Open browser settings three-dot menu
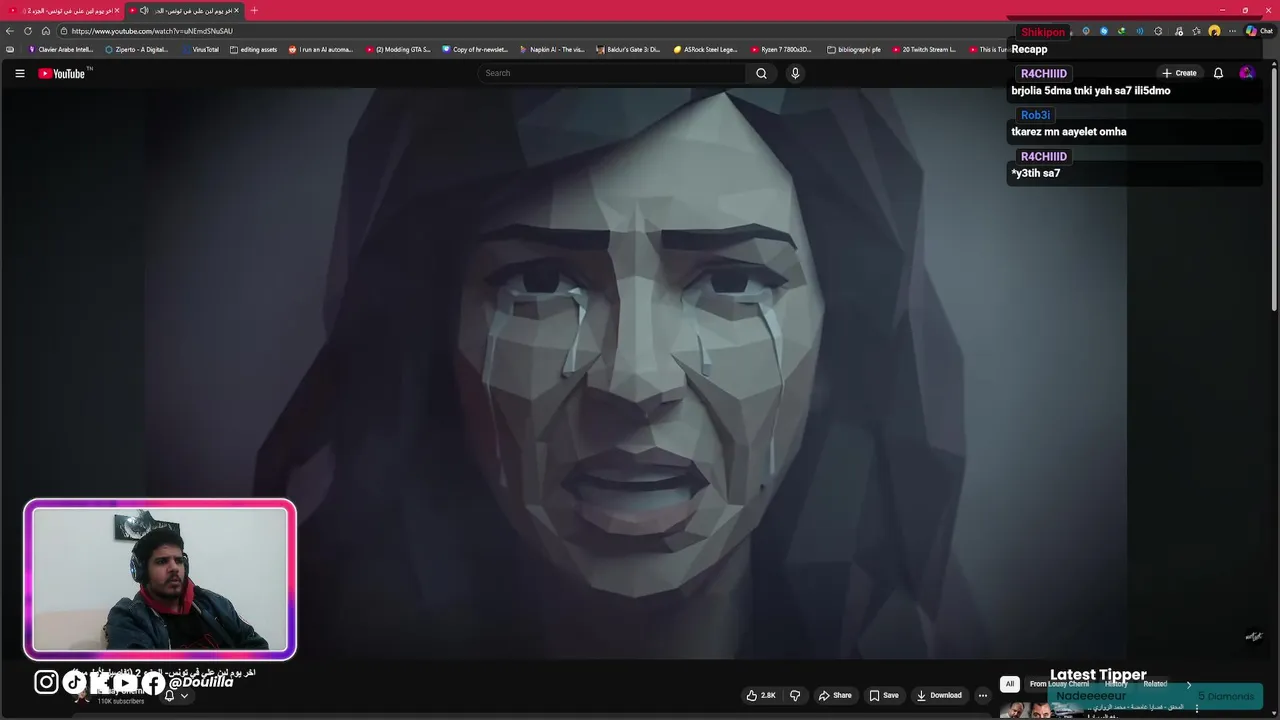The image size is (1280, 720). point(1232,31)
